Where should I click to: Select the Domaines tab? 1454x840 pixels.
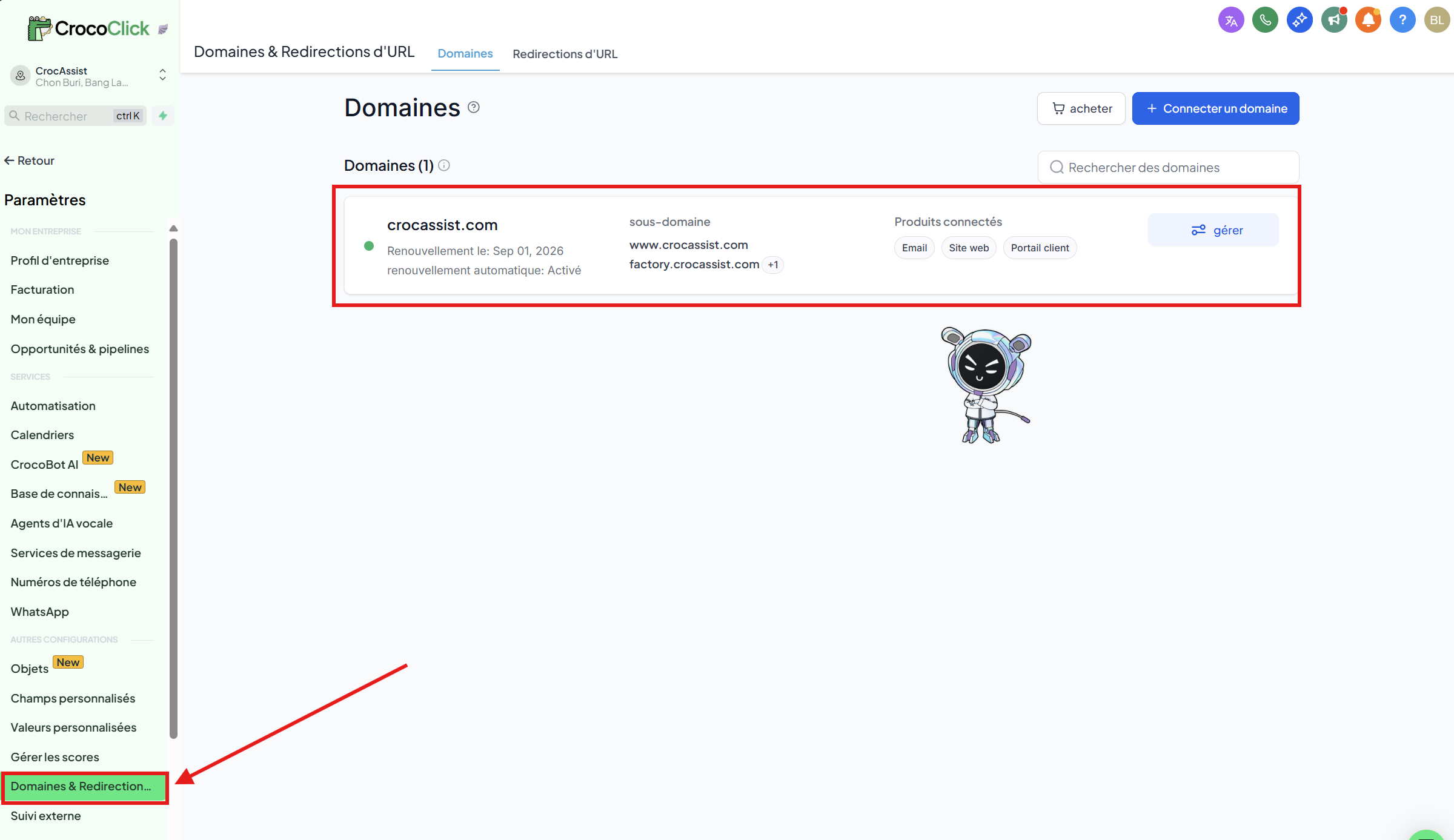465,54
